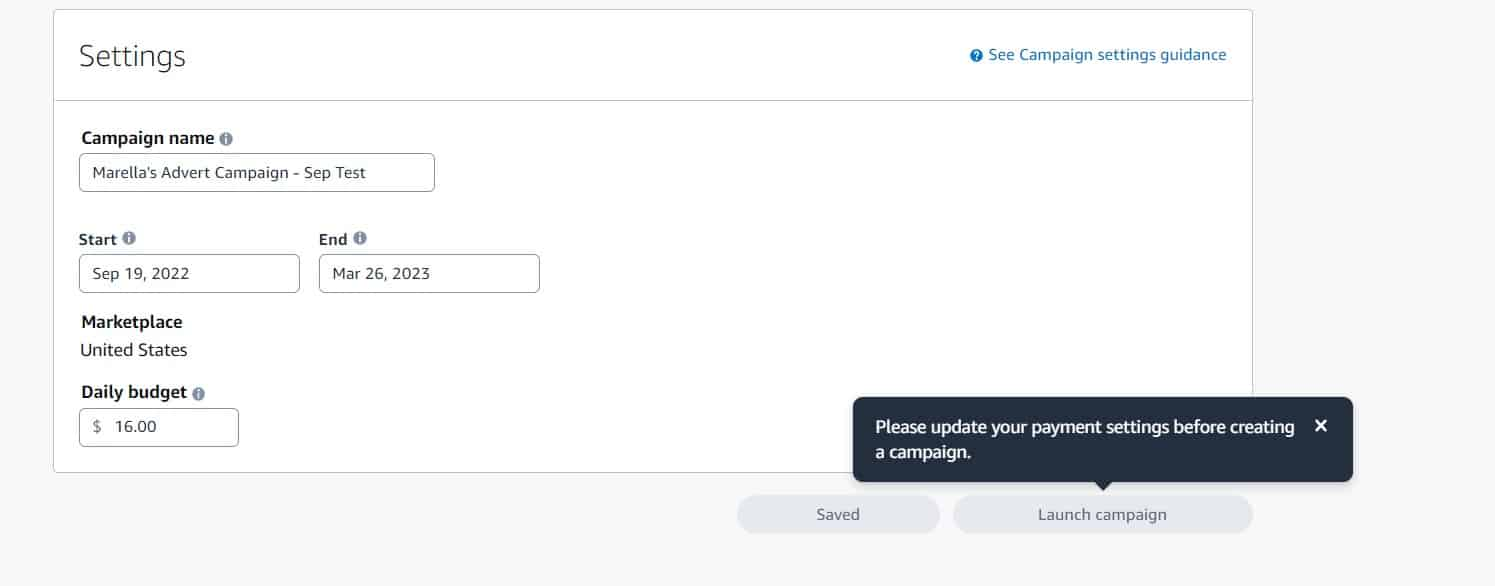Focus the Daily budget amount field
1495x586 pixels.
159,427
